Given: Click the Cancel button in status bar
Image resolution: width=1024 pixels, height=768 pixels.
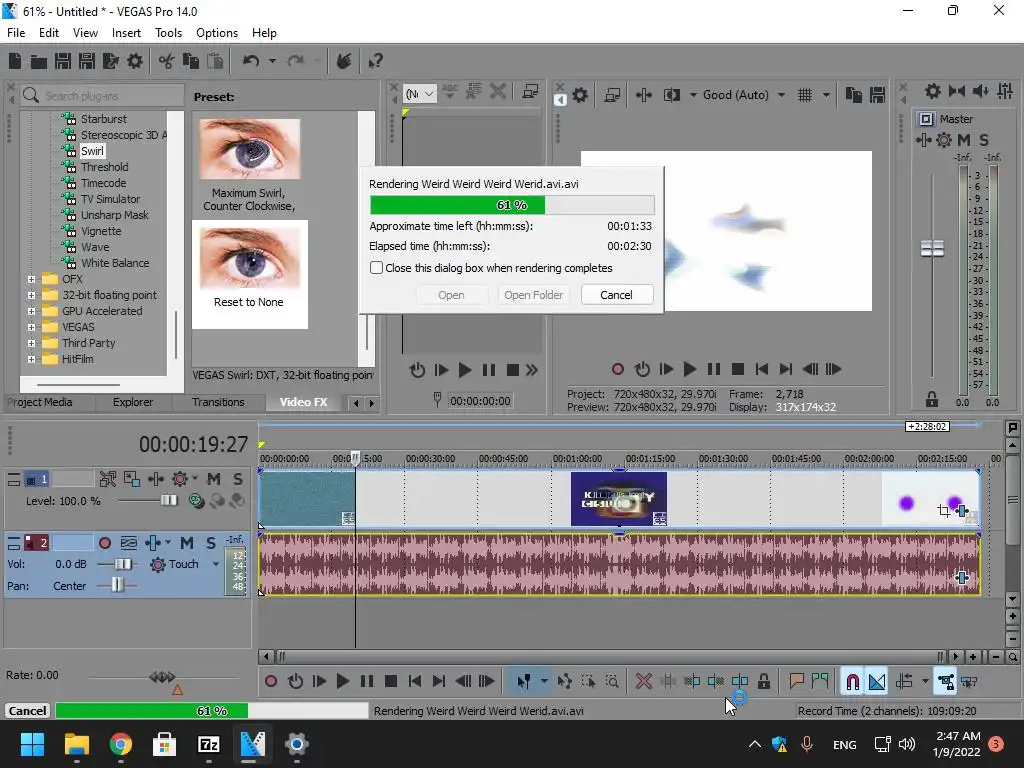Looking at the screenshot, I should tap(27, 711).
